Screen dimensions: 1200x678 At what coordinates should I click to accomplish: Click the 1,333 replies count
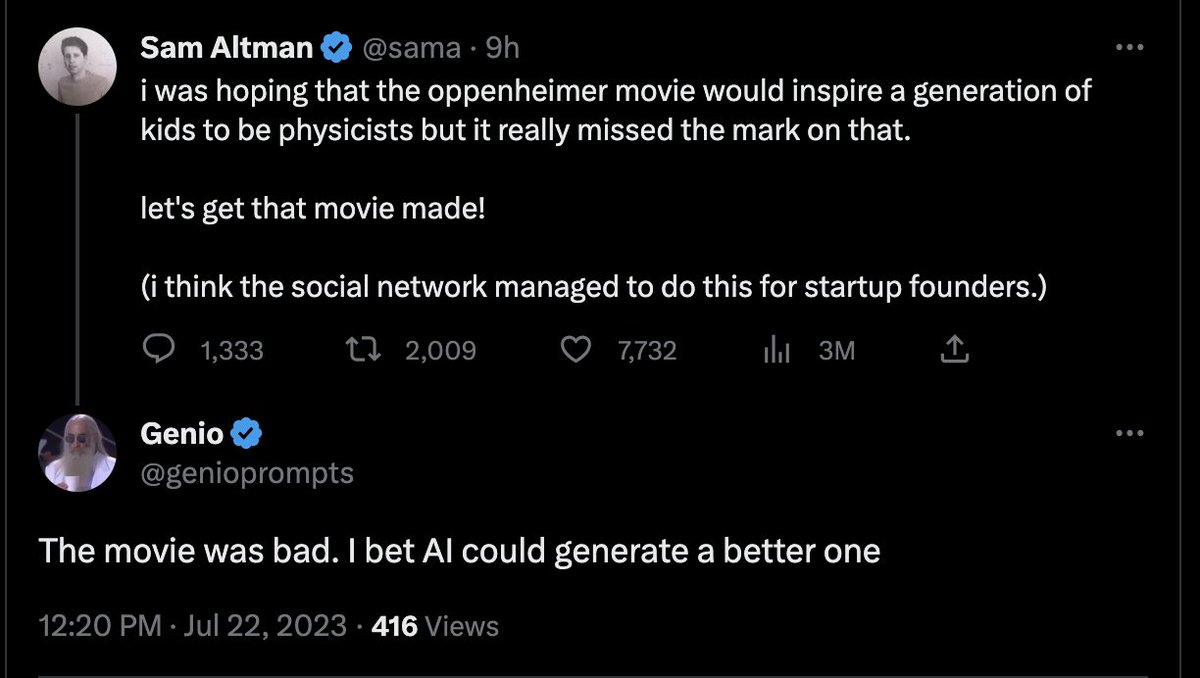tap(232, 351)
